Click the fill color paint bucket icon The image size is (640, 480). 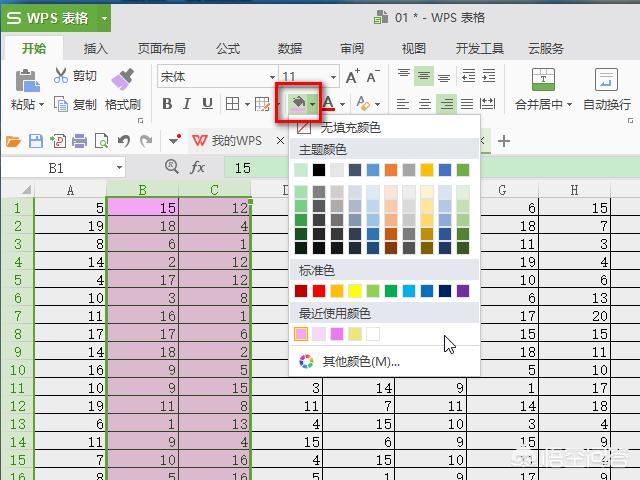point(297,103)
